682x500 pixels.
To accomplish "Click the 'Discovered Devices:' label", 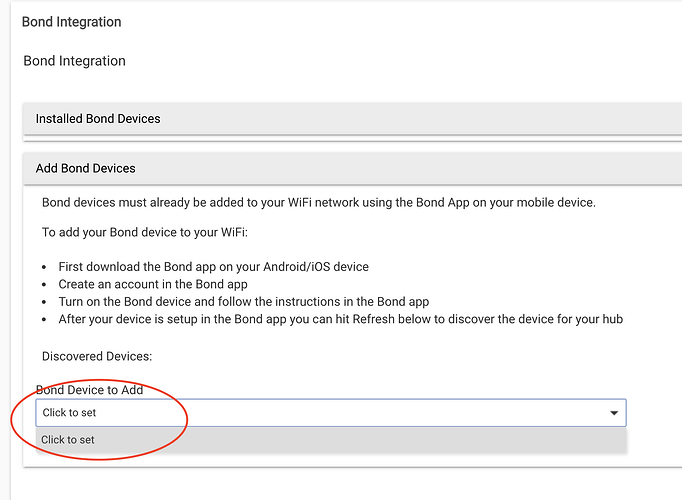I will point(97,357).
